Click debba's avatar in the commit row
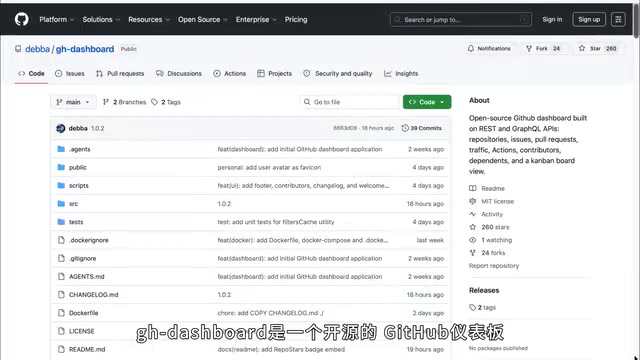Viewport: 640px width, 360px height. click(61, 128)
